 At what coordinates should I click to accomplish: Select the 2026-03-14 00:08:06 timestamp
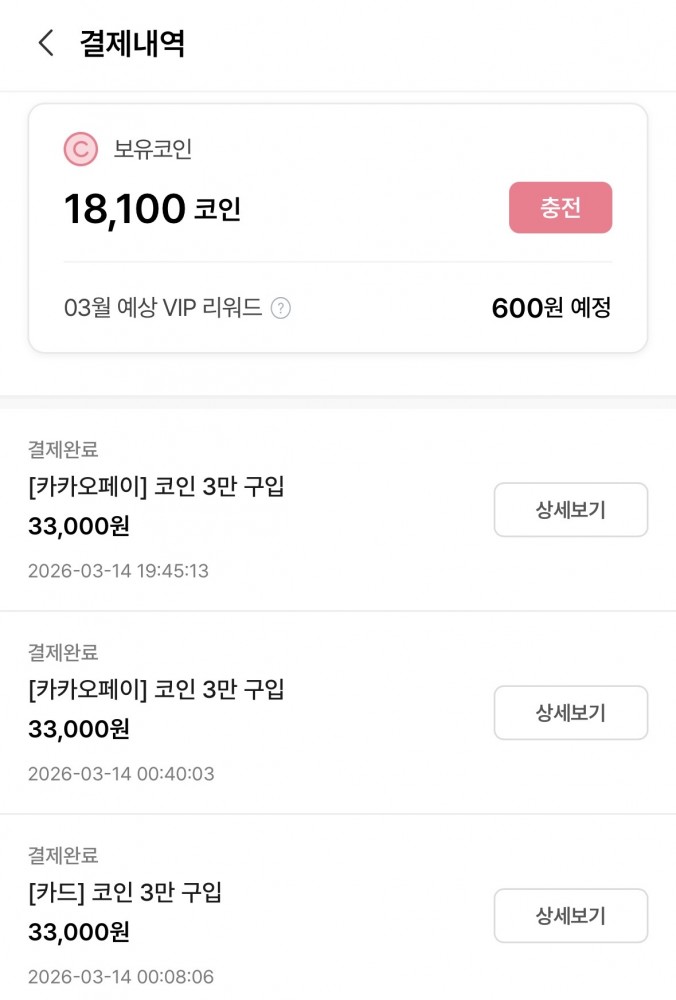pyautogui.click(x=120, y=977)
